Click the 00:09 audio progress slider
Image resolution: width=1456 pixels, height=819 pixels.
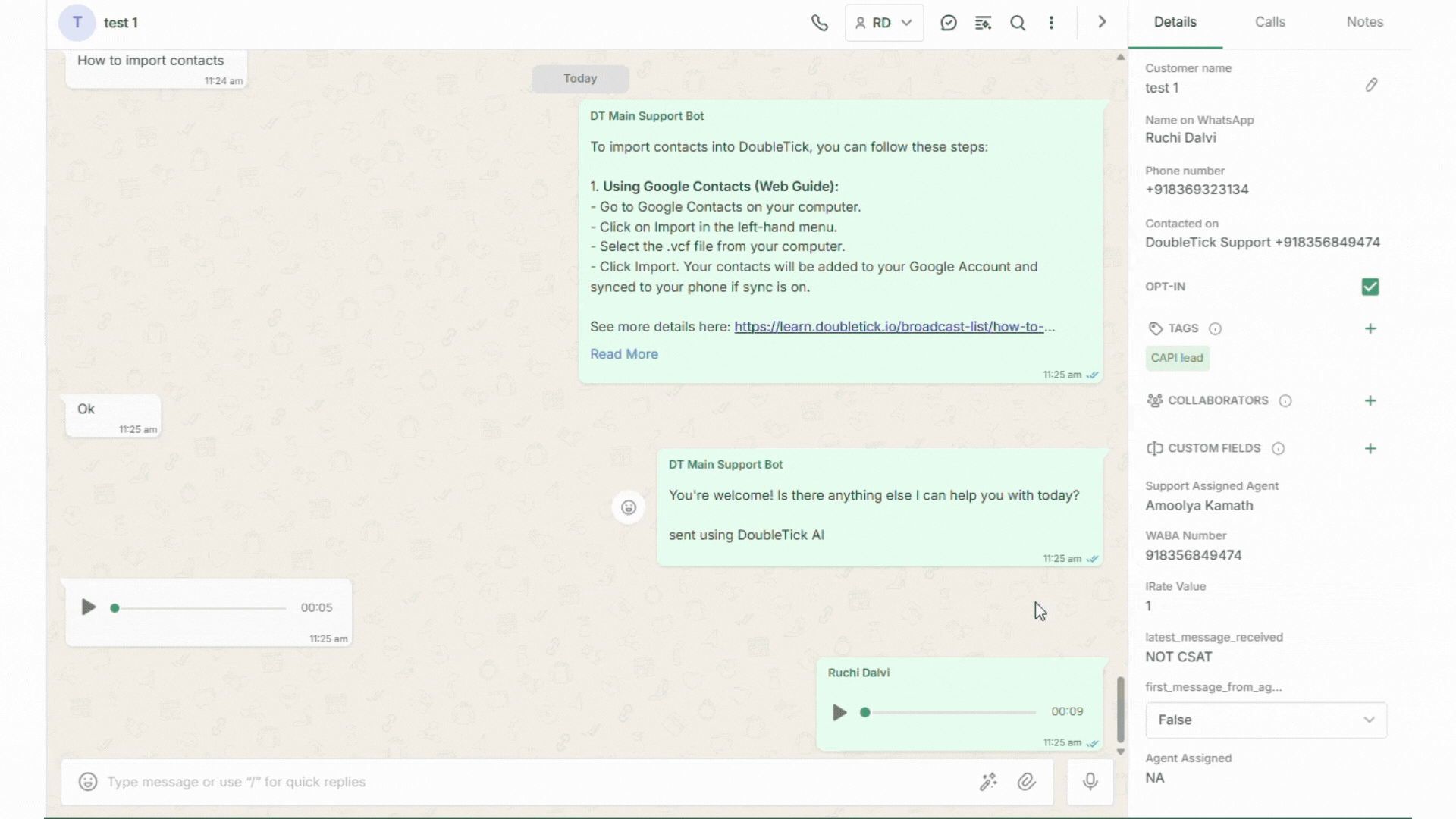[949, 712]
